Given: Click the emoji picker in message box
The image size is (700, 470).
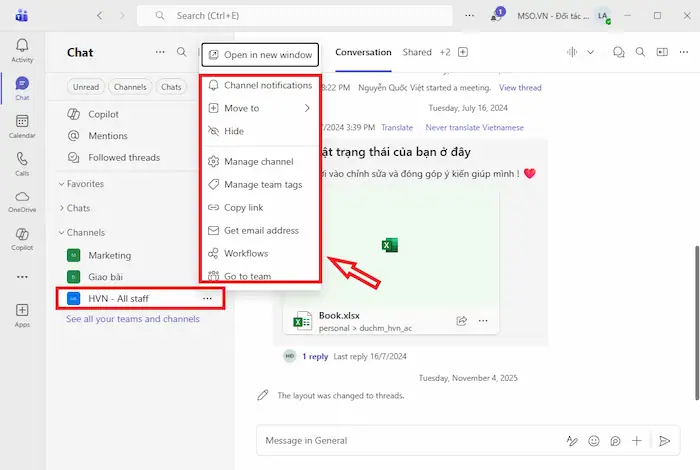Looking at the screenshot, I should pos(594,440).
